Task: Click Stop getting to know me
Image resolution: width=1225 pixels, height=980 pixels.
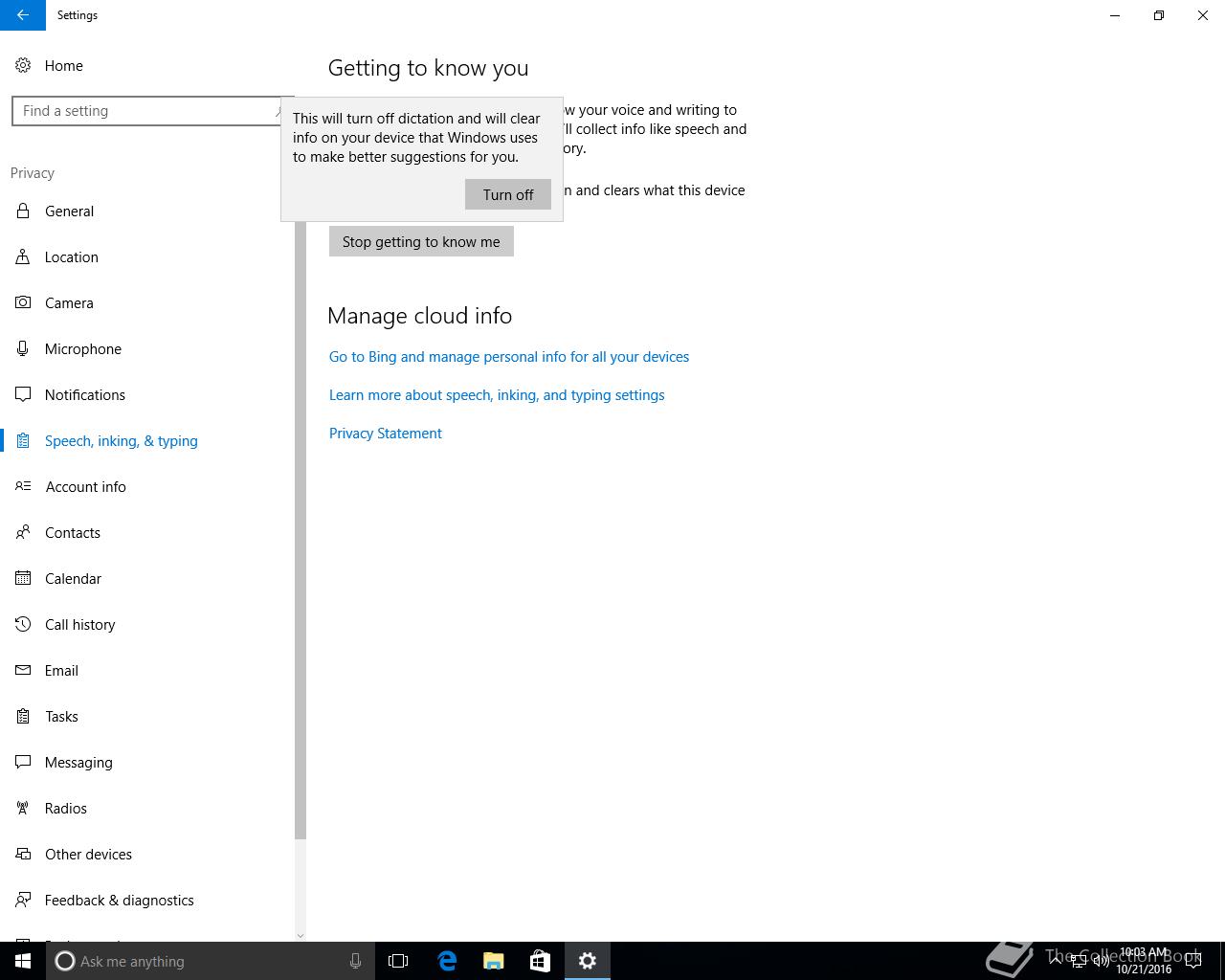Action: click(x=421, y=241)
